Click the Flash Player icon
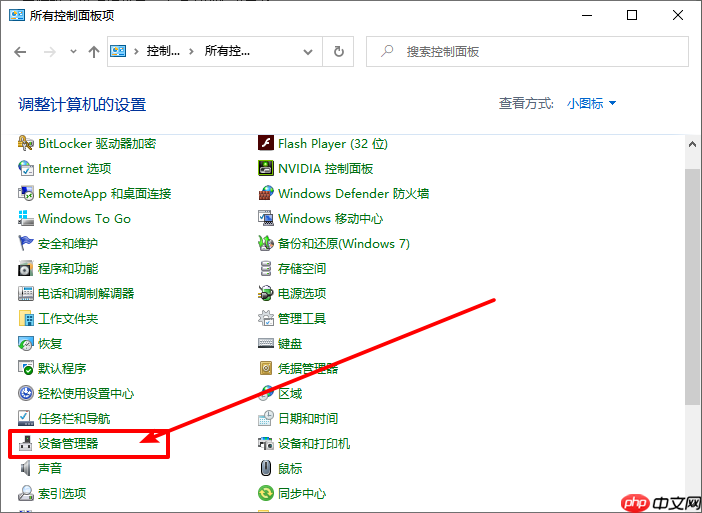This screenshot has height=513, width=702. (x=266, y=143)
